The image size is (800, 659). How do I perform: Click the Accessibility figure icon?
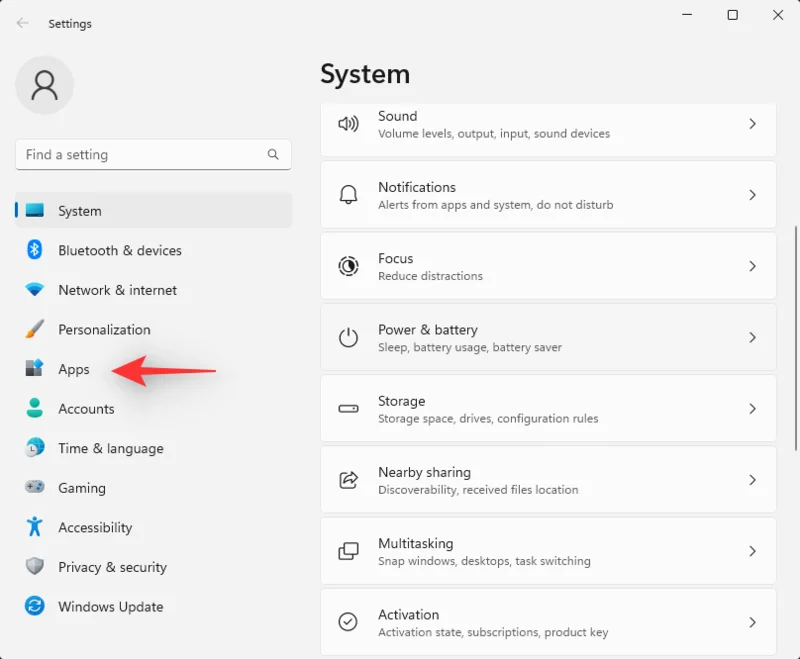(32, 527)
